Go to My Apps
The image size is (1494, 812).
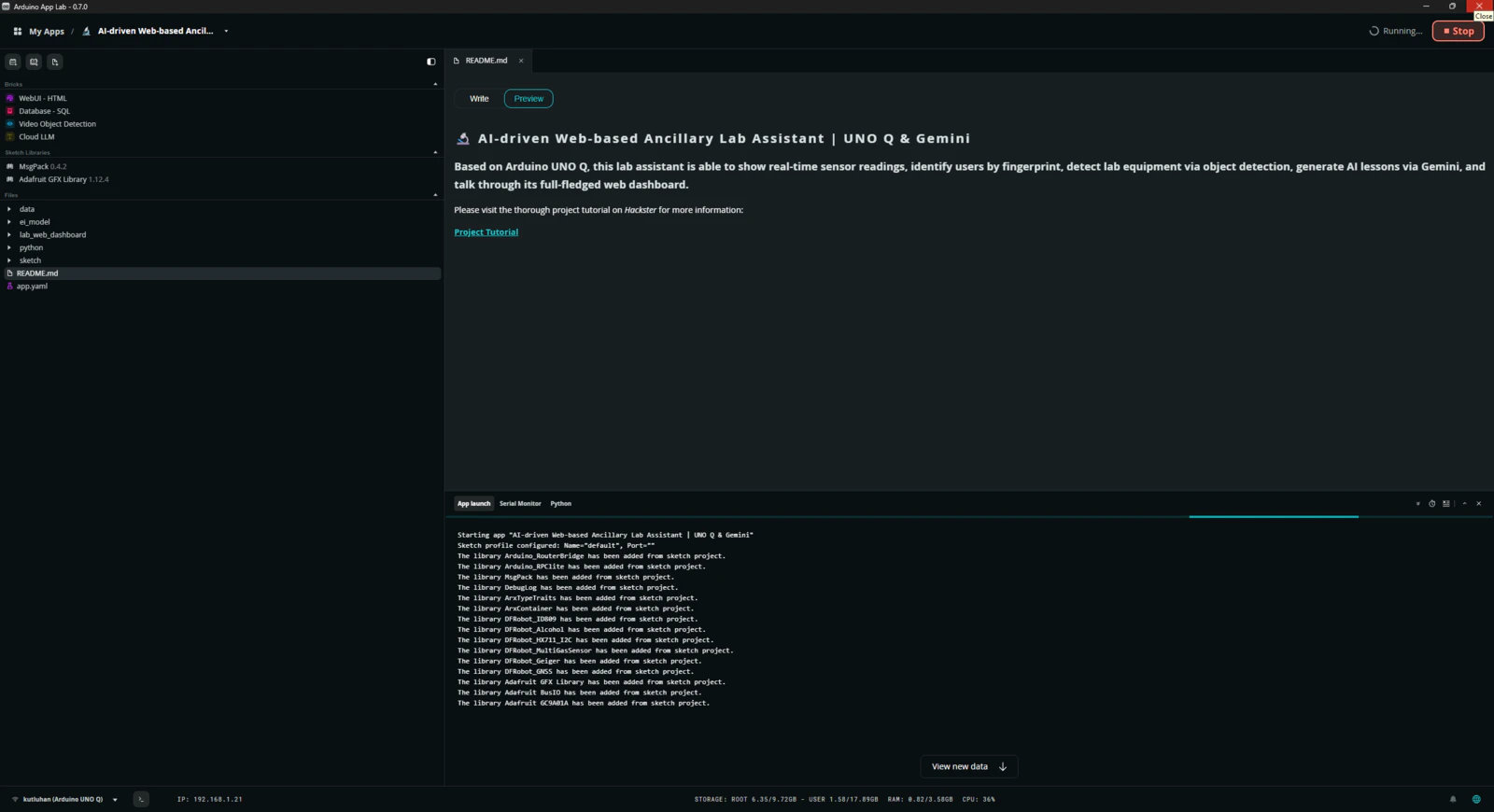point(47,32)
